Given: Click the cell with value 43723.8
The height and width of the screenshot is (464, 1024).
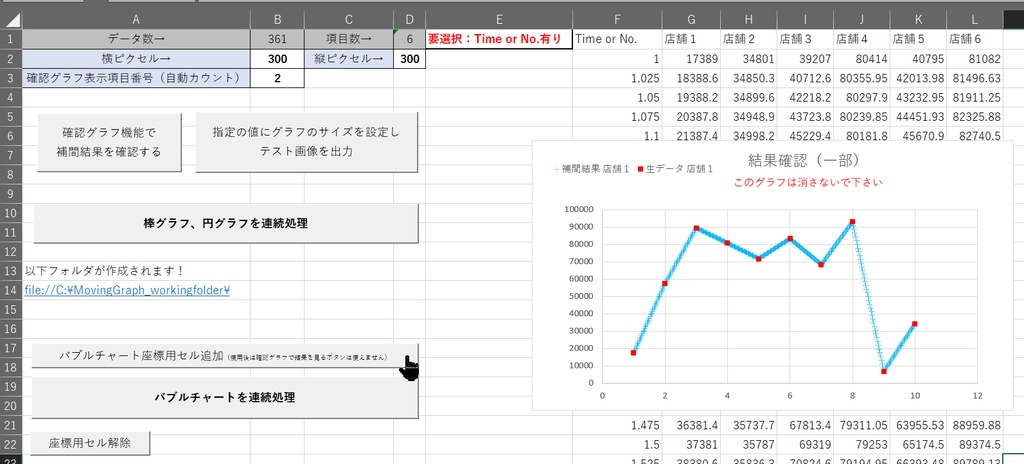Looking at the screenshot, I should (805, 117).
